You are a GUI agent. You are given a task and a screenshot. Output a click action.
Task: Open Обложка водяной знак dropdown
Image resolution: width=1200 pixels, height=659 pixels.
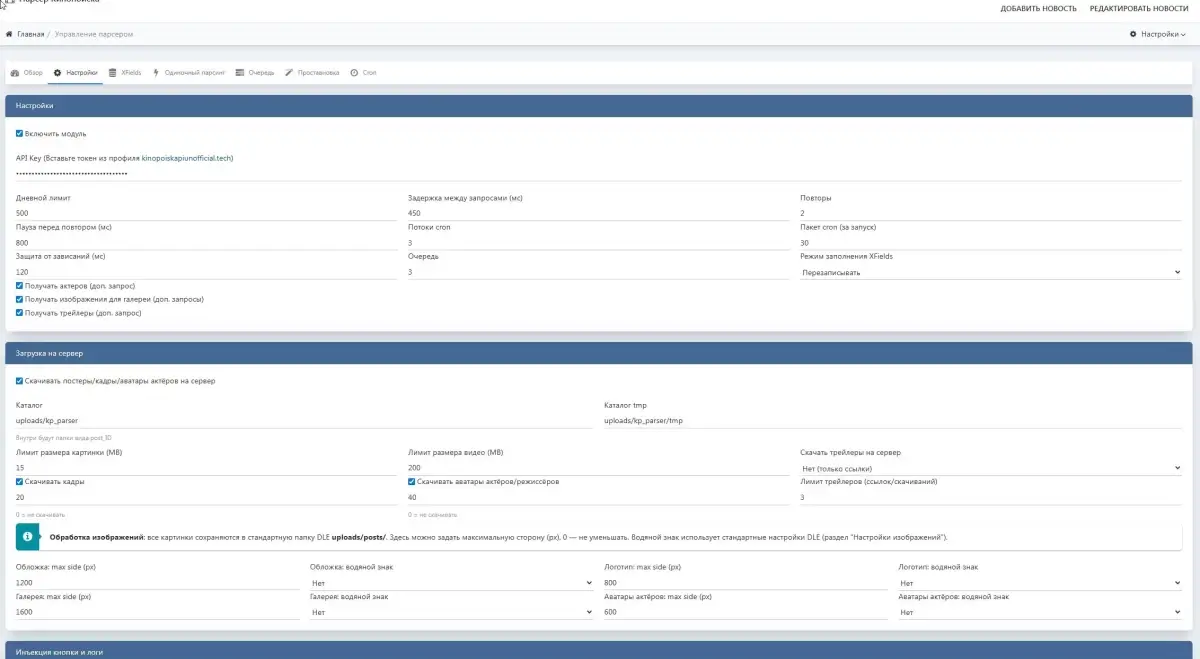click(451, 583)
